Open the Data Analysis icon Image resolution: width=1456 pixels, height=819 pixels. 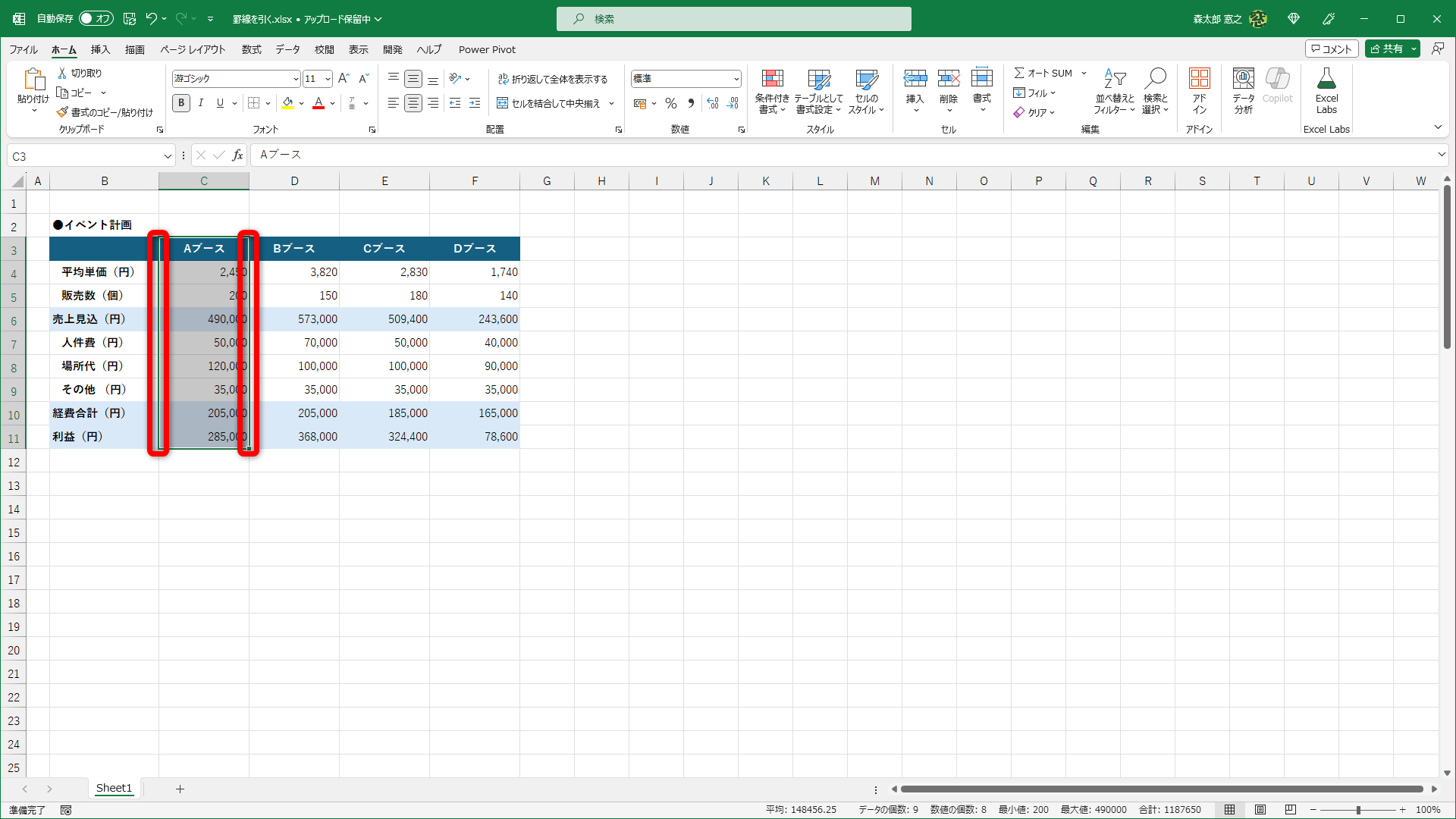point(1243,79)
